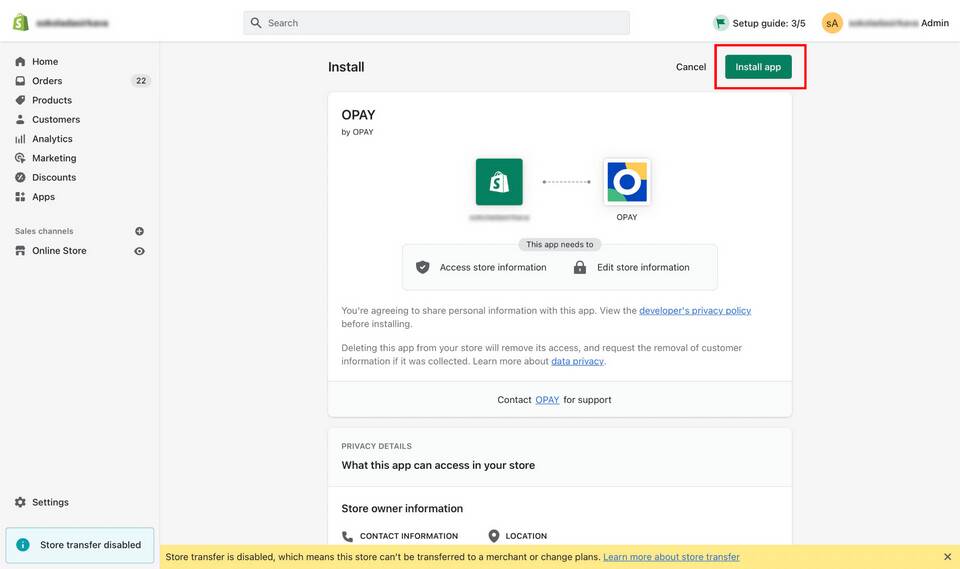The width and height of the screenshot is (960, 569).
Task: Click the OPAY app title heading
Action: click(358, 115)
